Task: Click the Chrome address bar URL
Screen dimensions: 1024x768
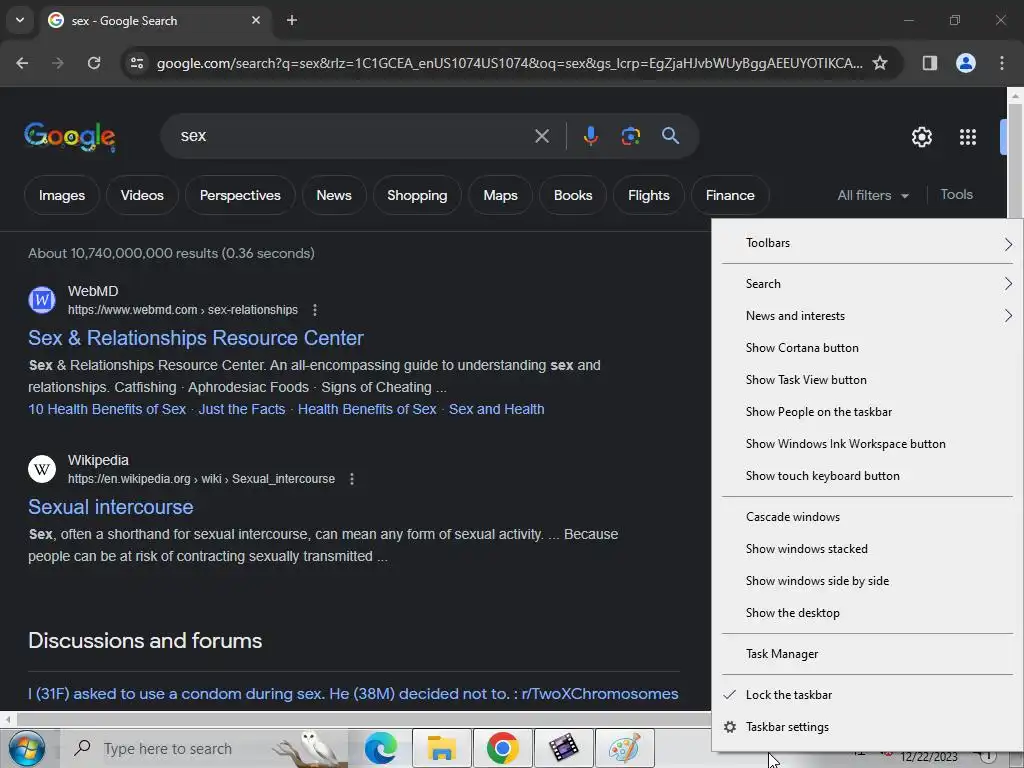Action: [509, 63]
